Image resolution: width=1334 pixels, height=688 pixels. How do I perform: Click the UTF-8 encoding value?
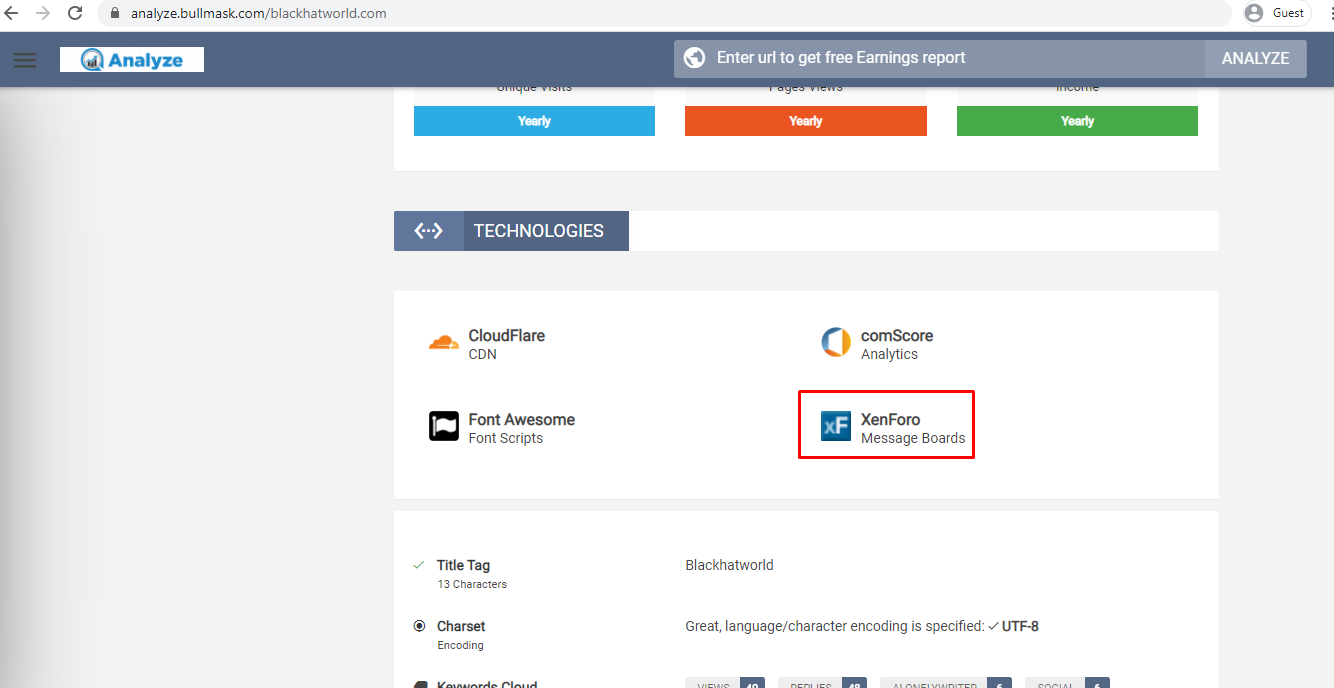click(1020, 626)
